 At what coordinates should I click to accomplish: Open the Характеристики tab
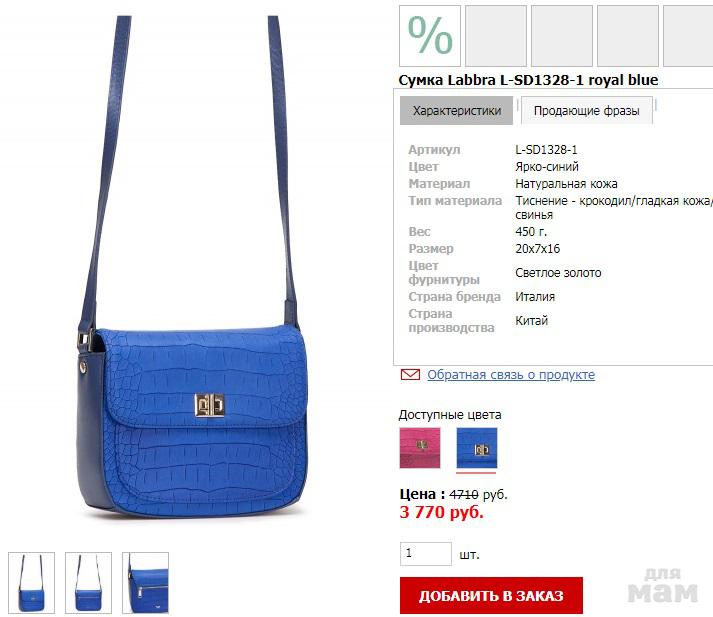point(457,110)
